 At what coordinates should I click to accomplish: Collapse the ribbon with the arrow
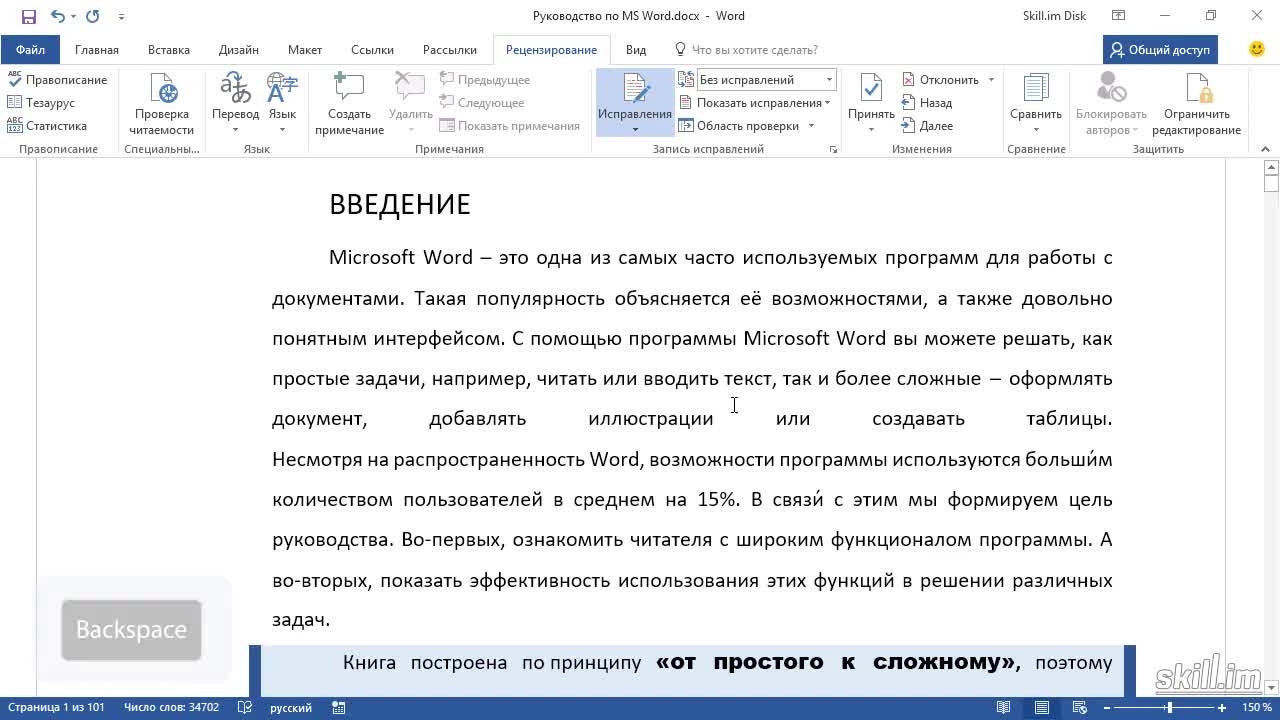(x=1266, y=150)
